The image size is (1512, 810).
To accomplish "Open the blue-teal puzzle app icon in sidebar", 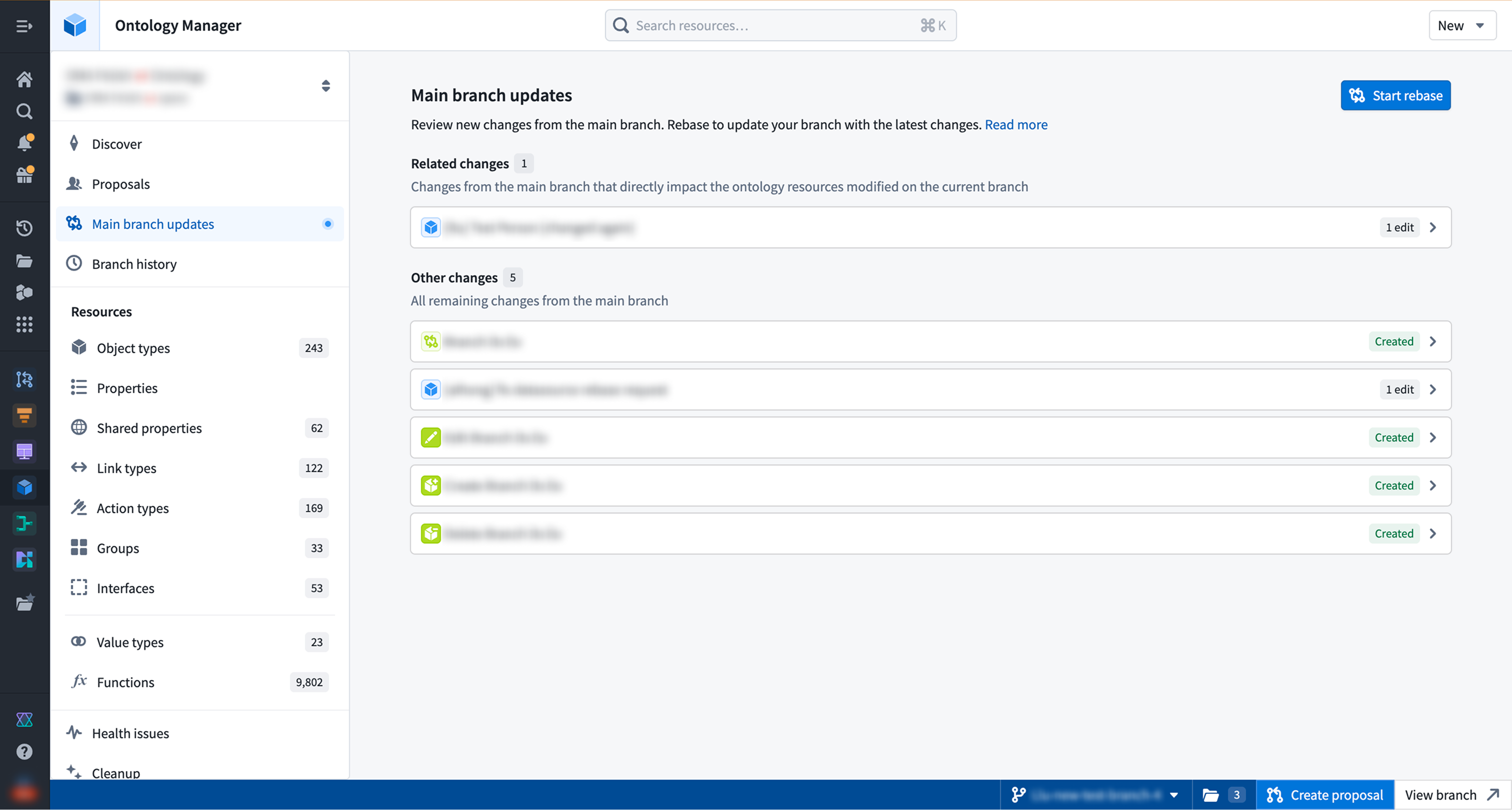I will (x=24, y=559).
